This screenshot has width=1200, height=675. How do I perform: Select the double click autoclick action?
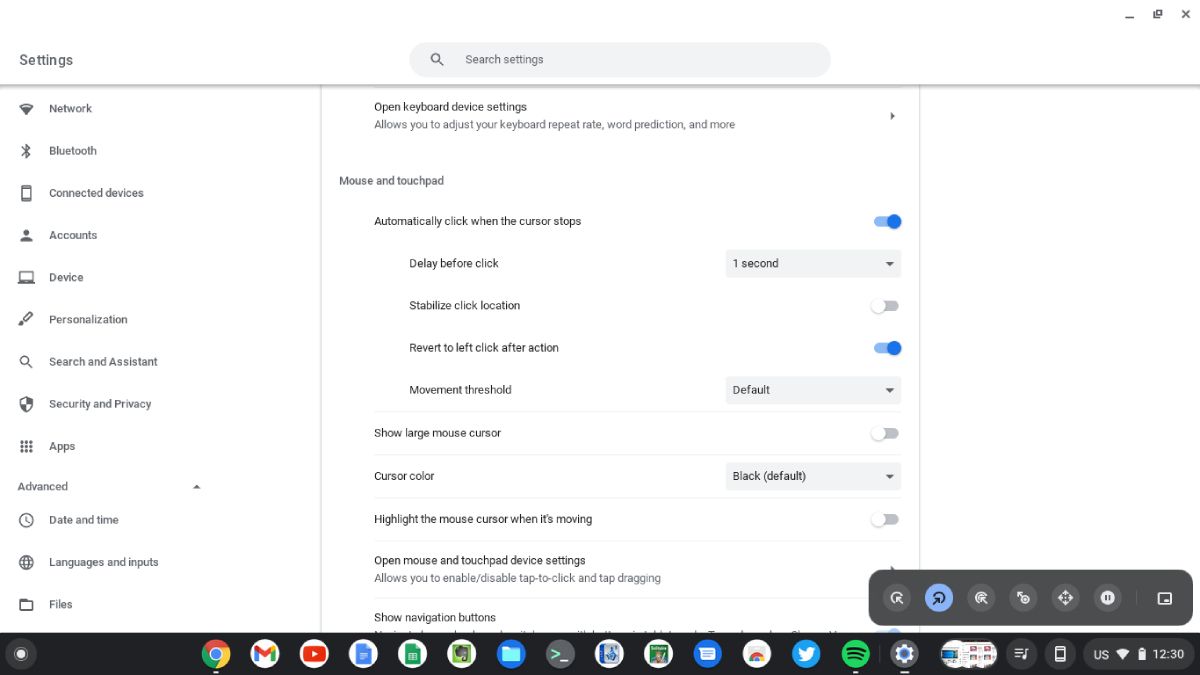981,597
